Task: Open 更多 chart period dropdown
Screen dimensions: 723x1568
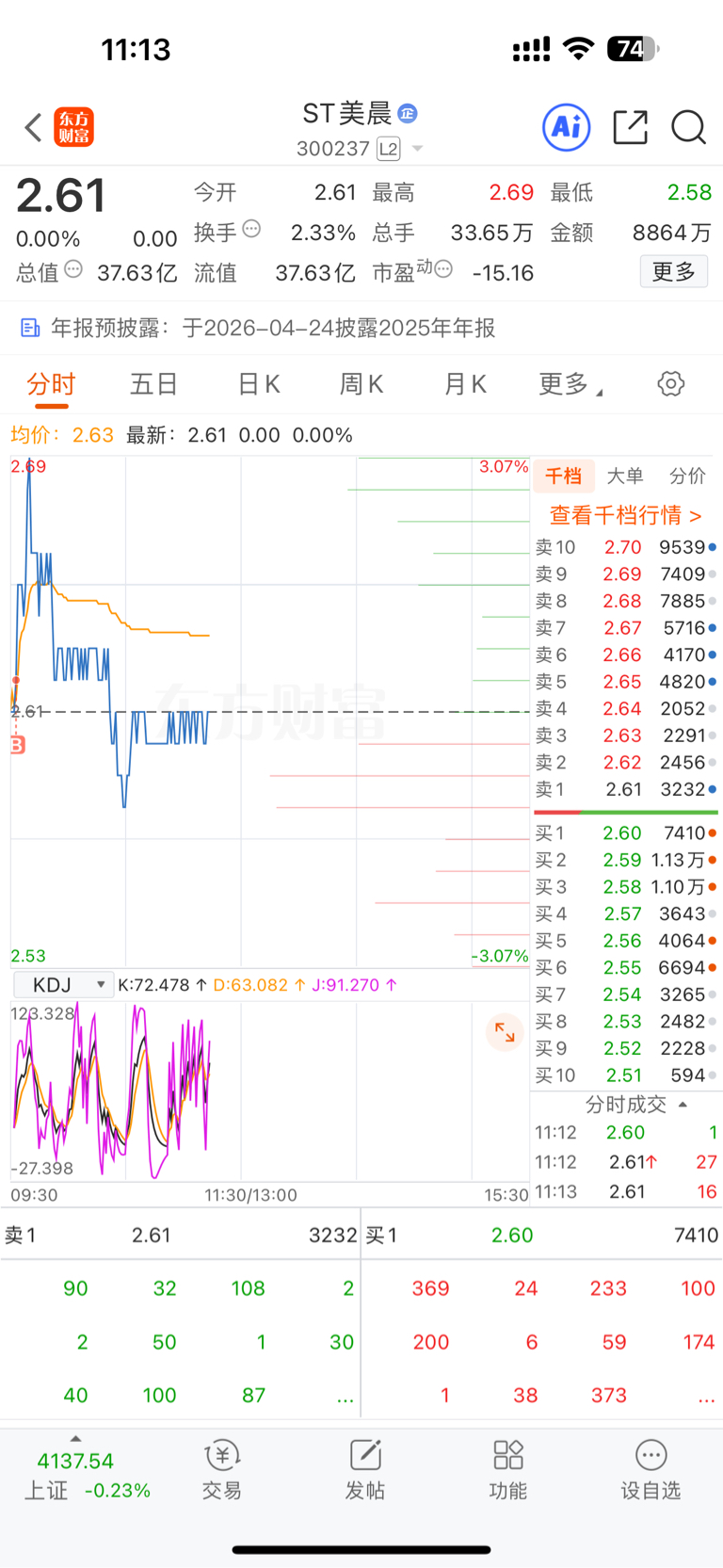Action: [570, 384]
